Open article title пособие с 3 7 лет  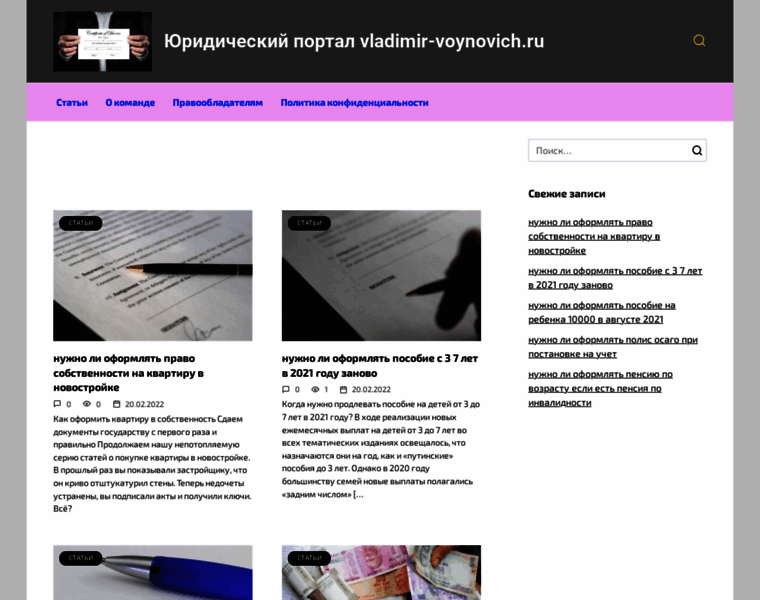[380, 365]
